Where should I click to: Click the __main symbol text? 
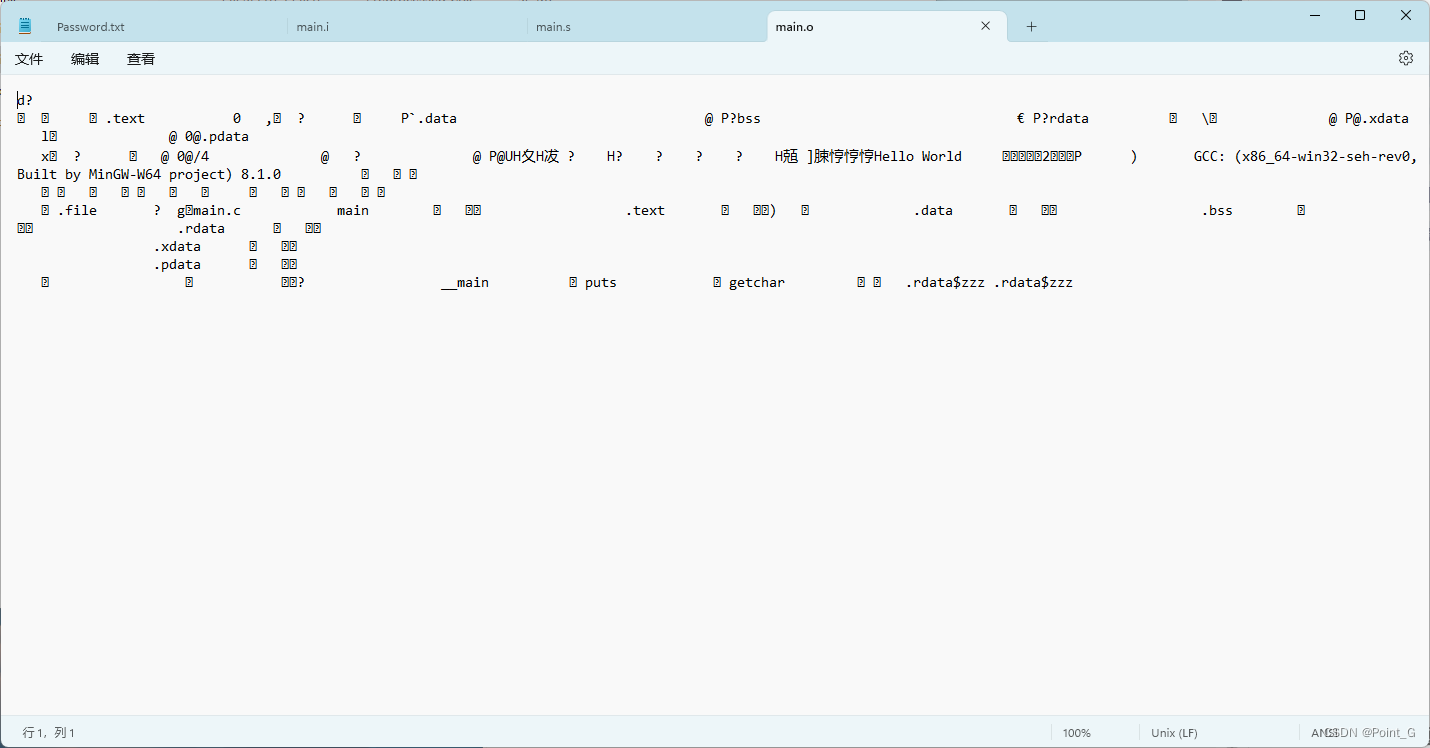click(x=465, y=283)
